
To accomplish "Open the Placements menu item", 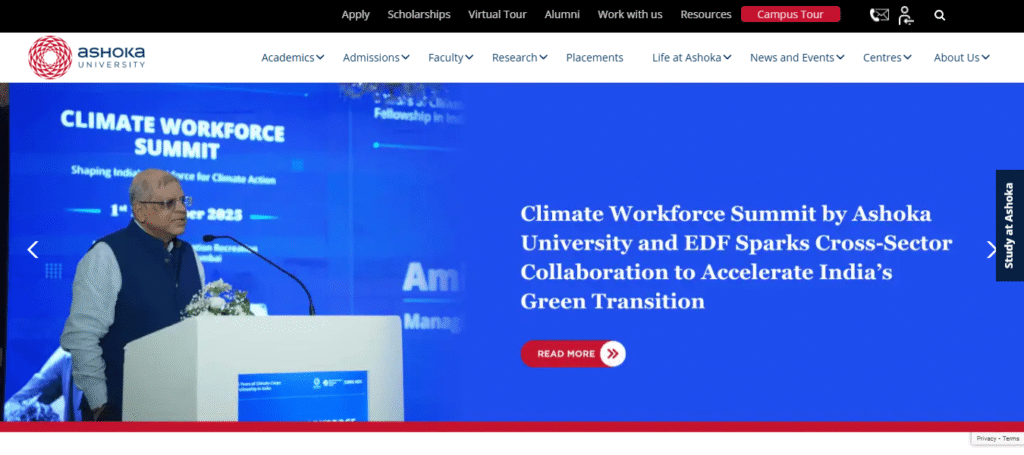I will [594, 58].
